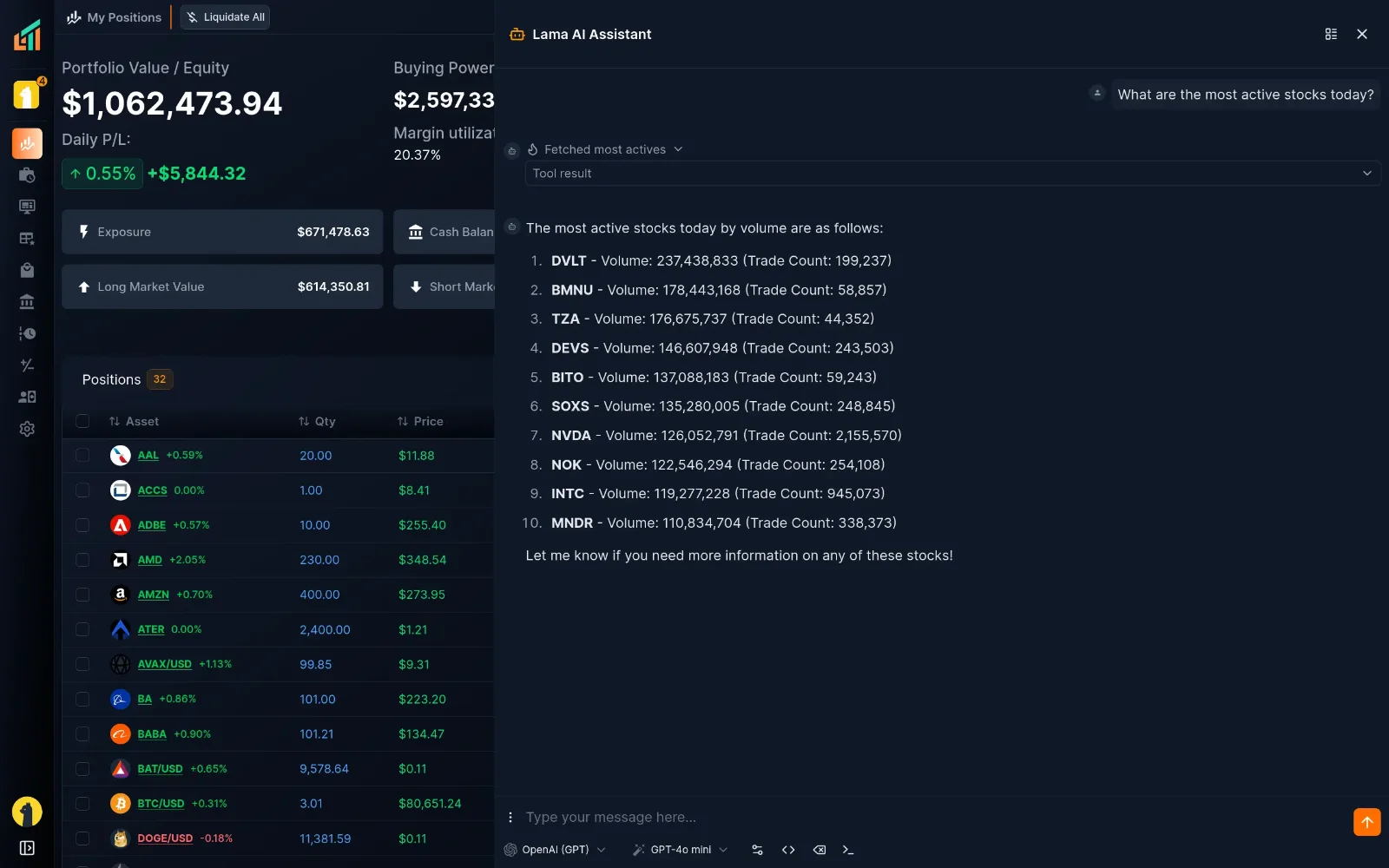The width and height of the screenshot is (1389, 868).
Task: Check the ATER row checkbox
Action: coord(82,629)
